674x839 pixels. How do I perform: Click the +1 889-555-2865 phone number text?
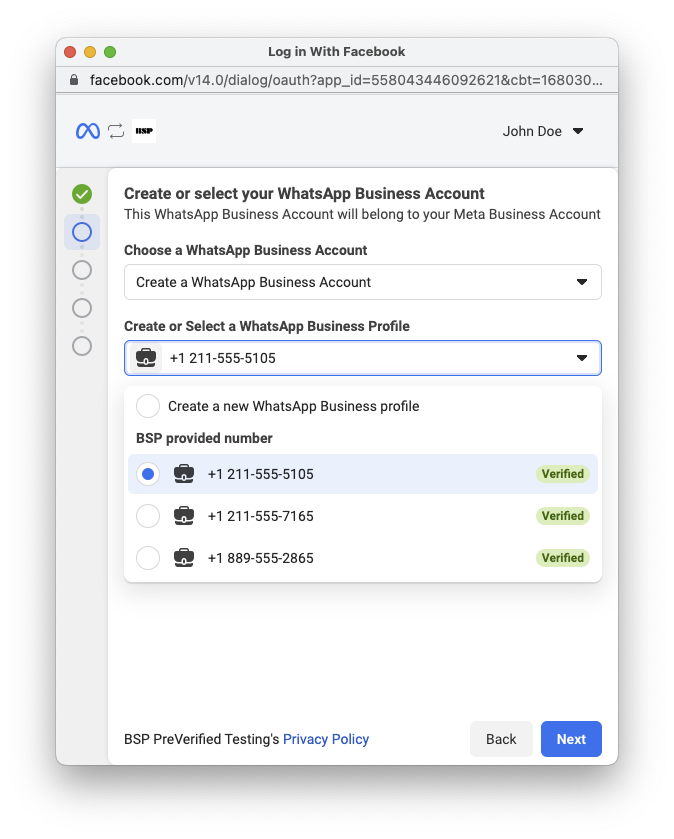tap(261, 559)
